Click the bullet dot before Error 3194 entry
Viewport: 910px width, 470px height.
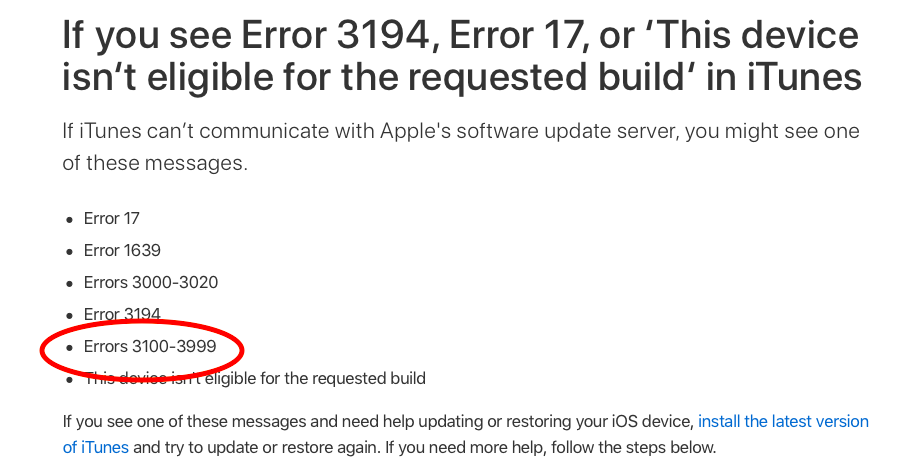click(70, 316)
